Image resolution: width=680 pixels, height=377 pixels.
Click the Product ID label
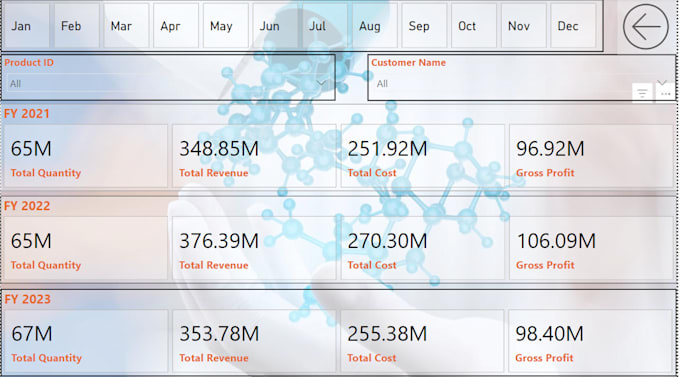click(x=29, y=62)
